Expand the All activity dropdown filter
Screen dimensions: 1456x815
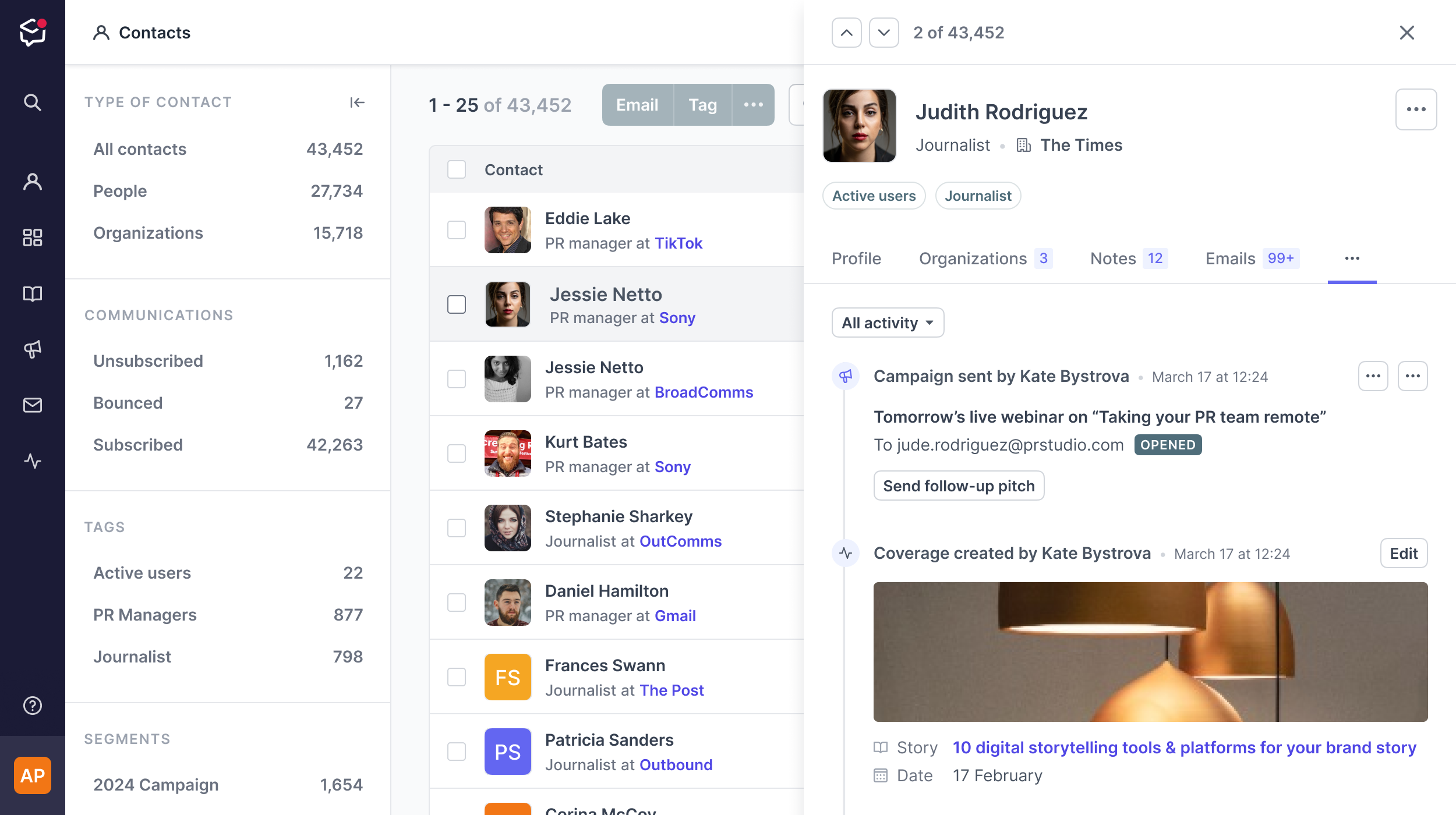click(x=886, y=322)
